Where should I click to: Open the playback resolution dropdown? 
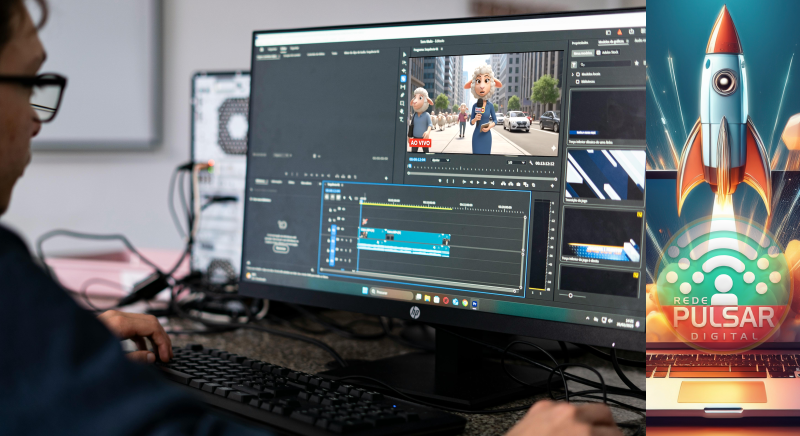[515, 162]
